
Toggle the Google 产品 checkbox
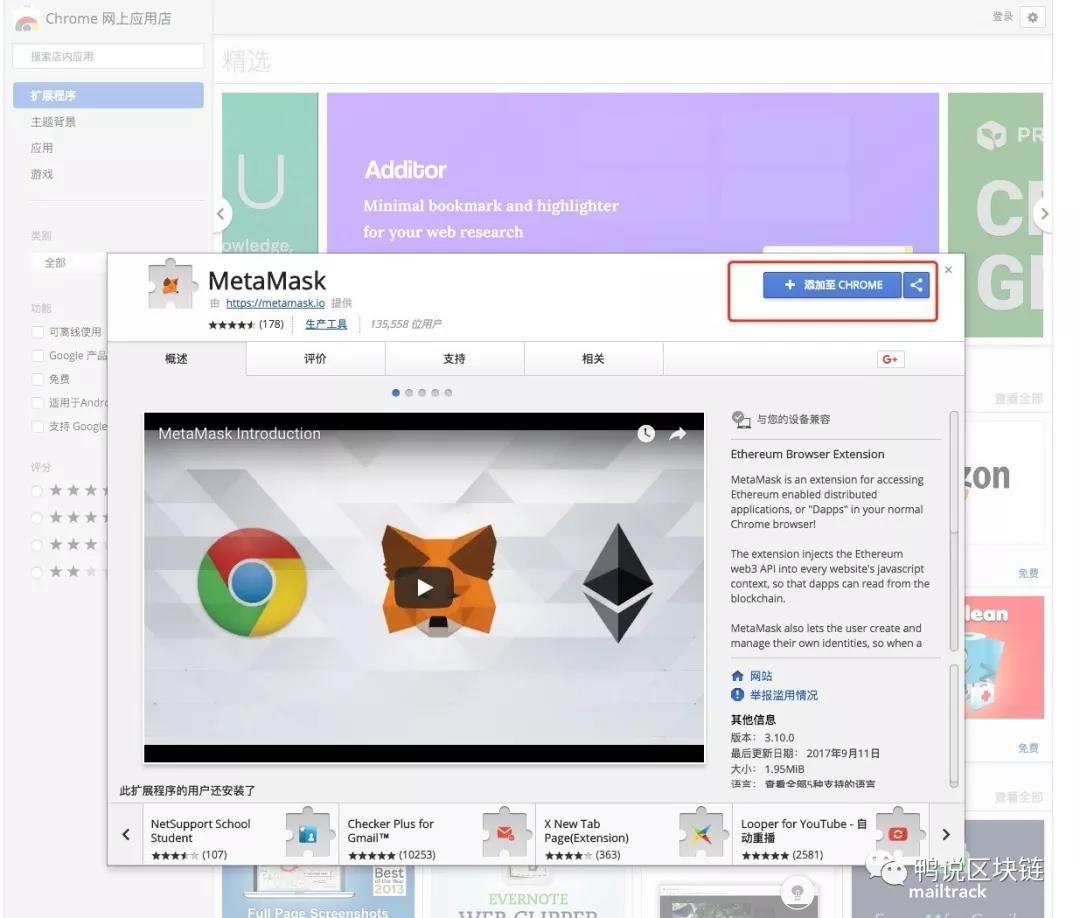pos(37,355)
